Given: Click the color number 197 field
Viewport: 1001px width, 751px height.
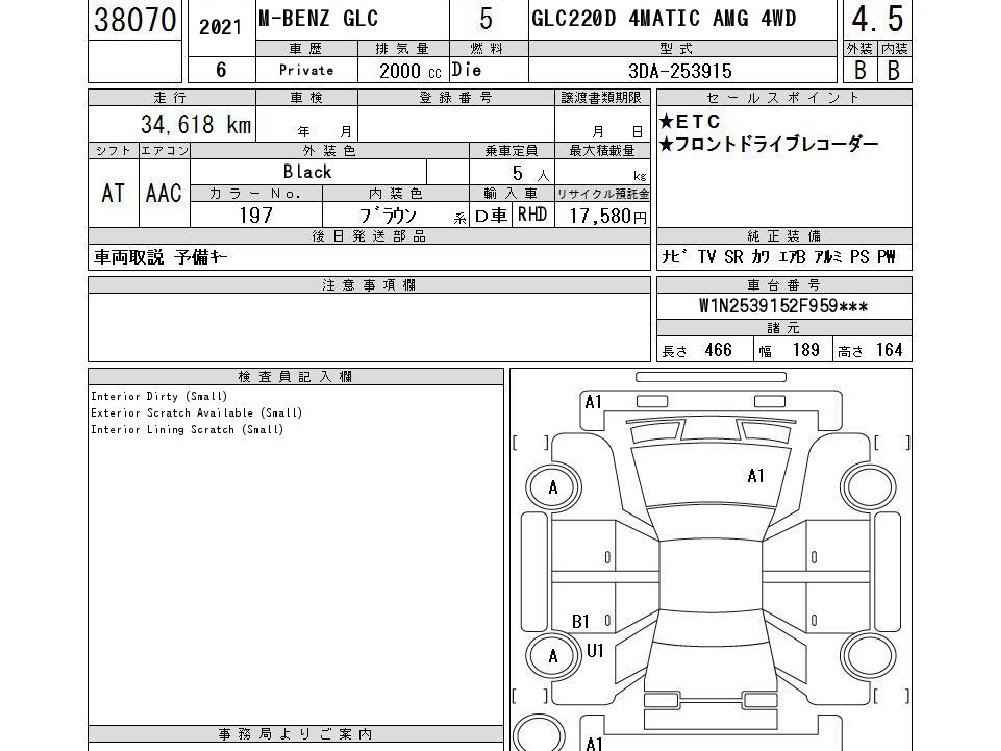Looking at the screenshot, I should click(257, 215).
